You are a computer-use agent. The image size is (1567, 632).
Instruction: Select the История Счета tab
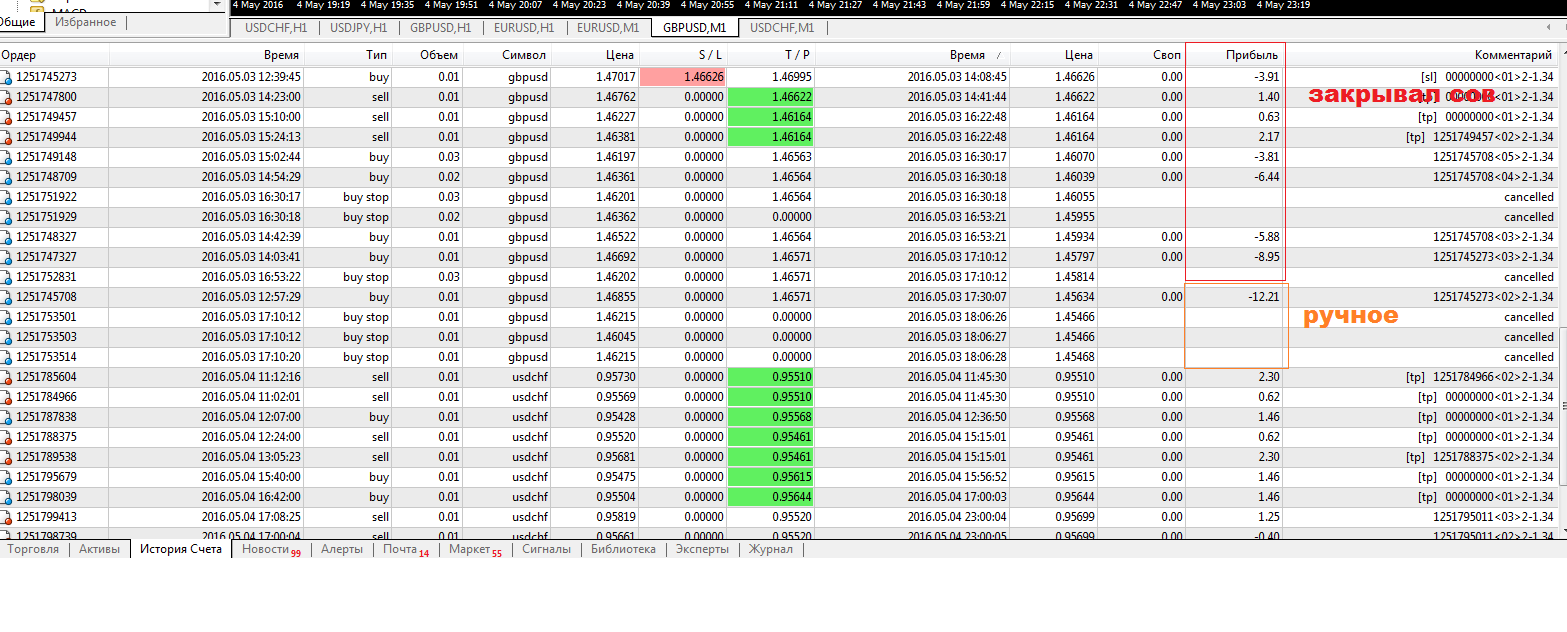pos(181,549)
